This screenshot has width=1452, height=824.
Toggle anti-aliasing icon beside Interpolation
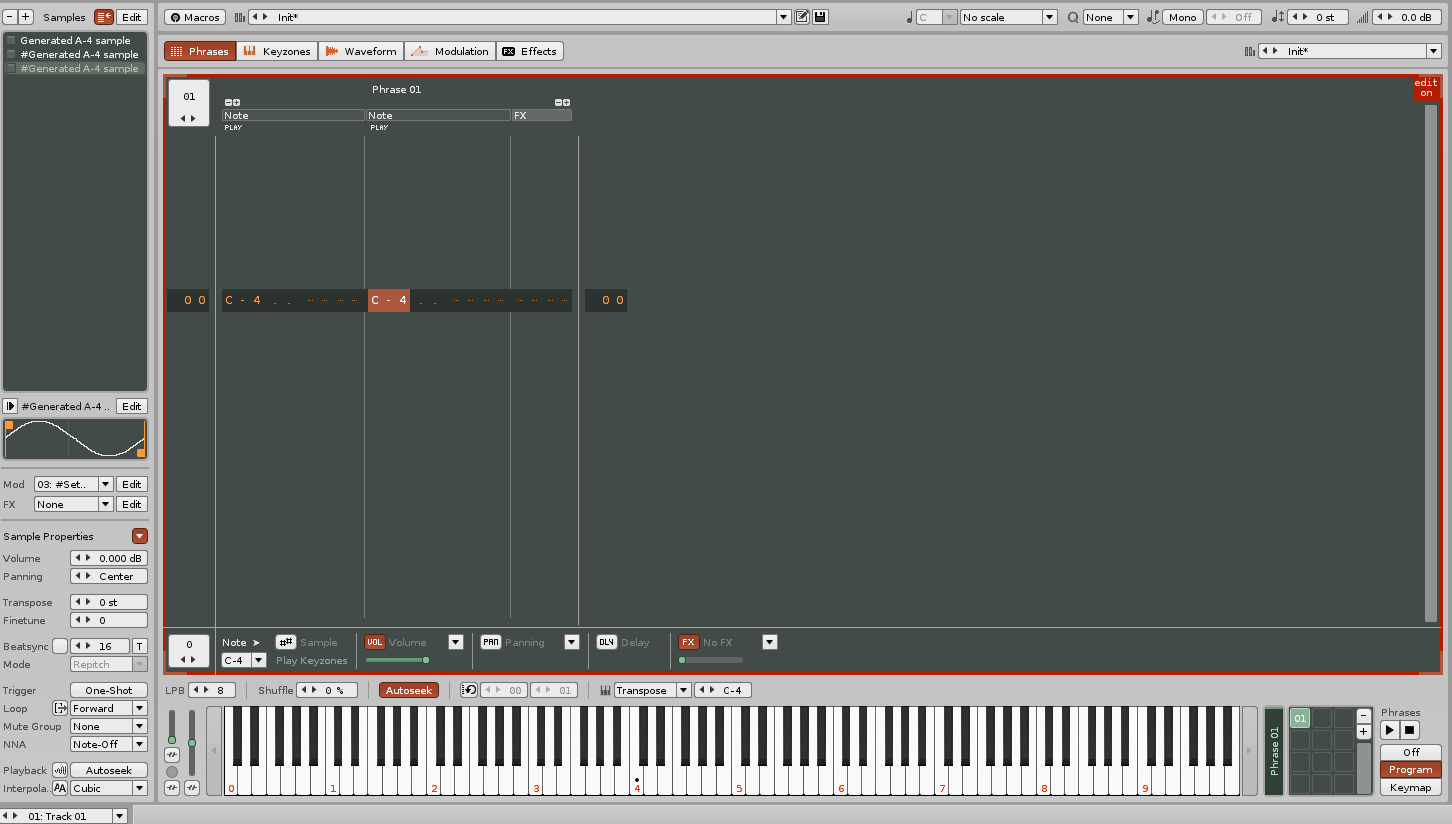pyautogui.click(x=60, y=788)
